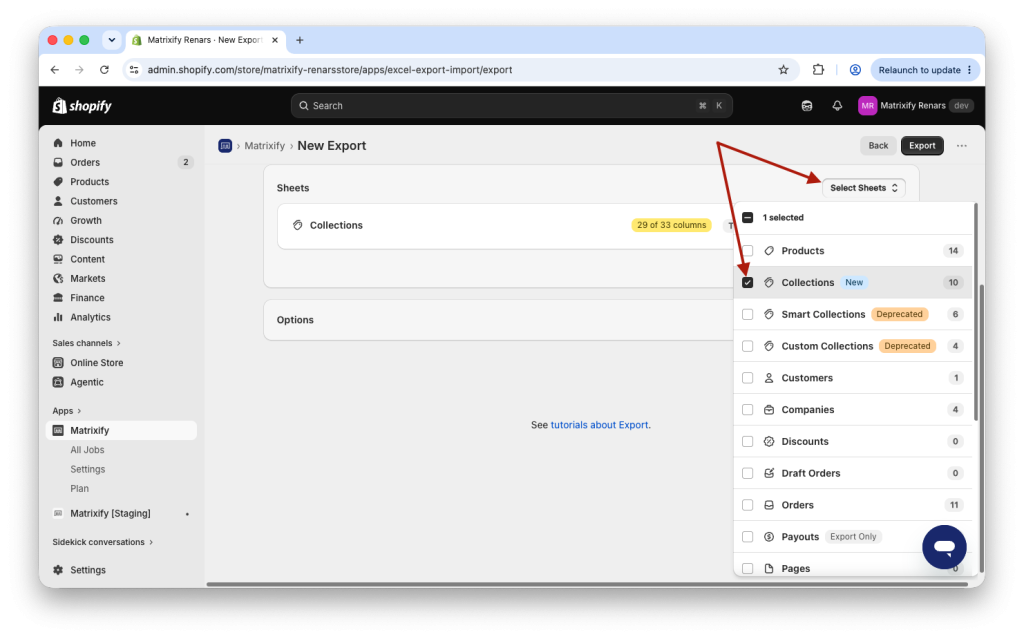Open the Agentic sales channel
Screen dimensions: 1024x639
[x=86, y=382]
